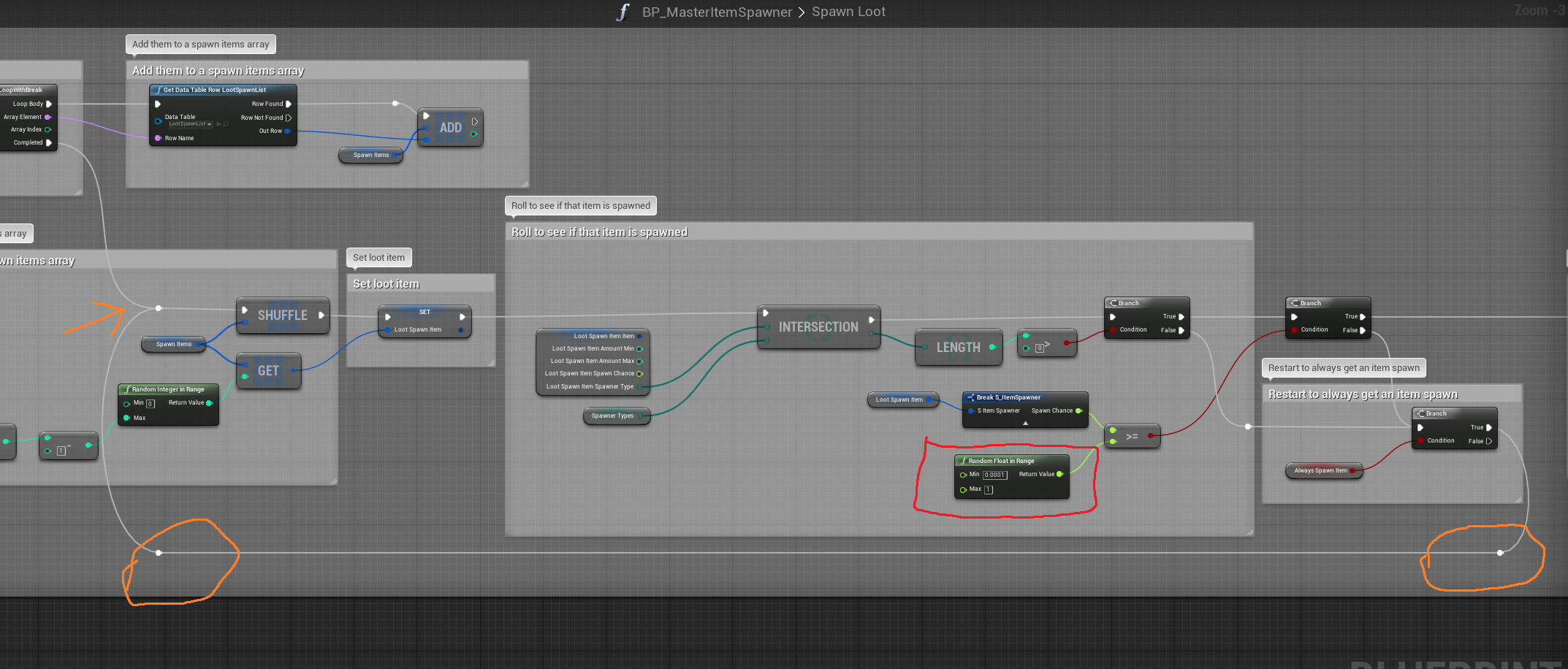Click the Spawn Loot breadcrumb
This screenshot has height=669, width=1568.
point(848,12)
